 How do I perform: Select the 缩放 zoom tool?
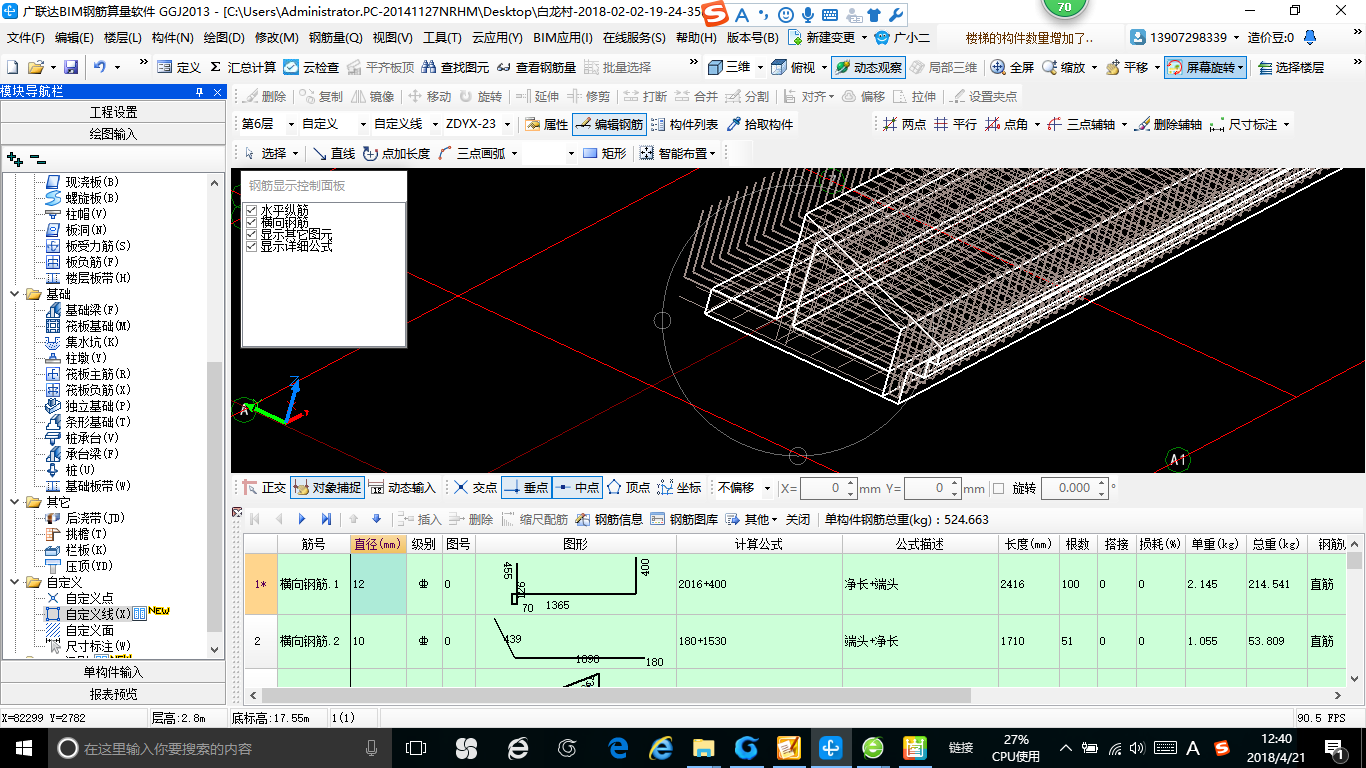[1063, 67]
